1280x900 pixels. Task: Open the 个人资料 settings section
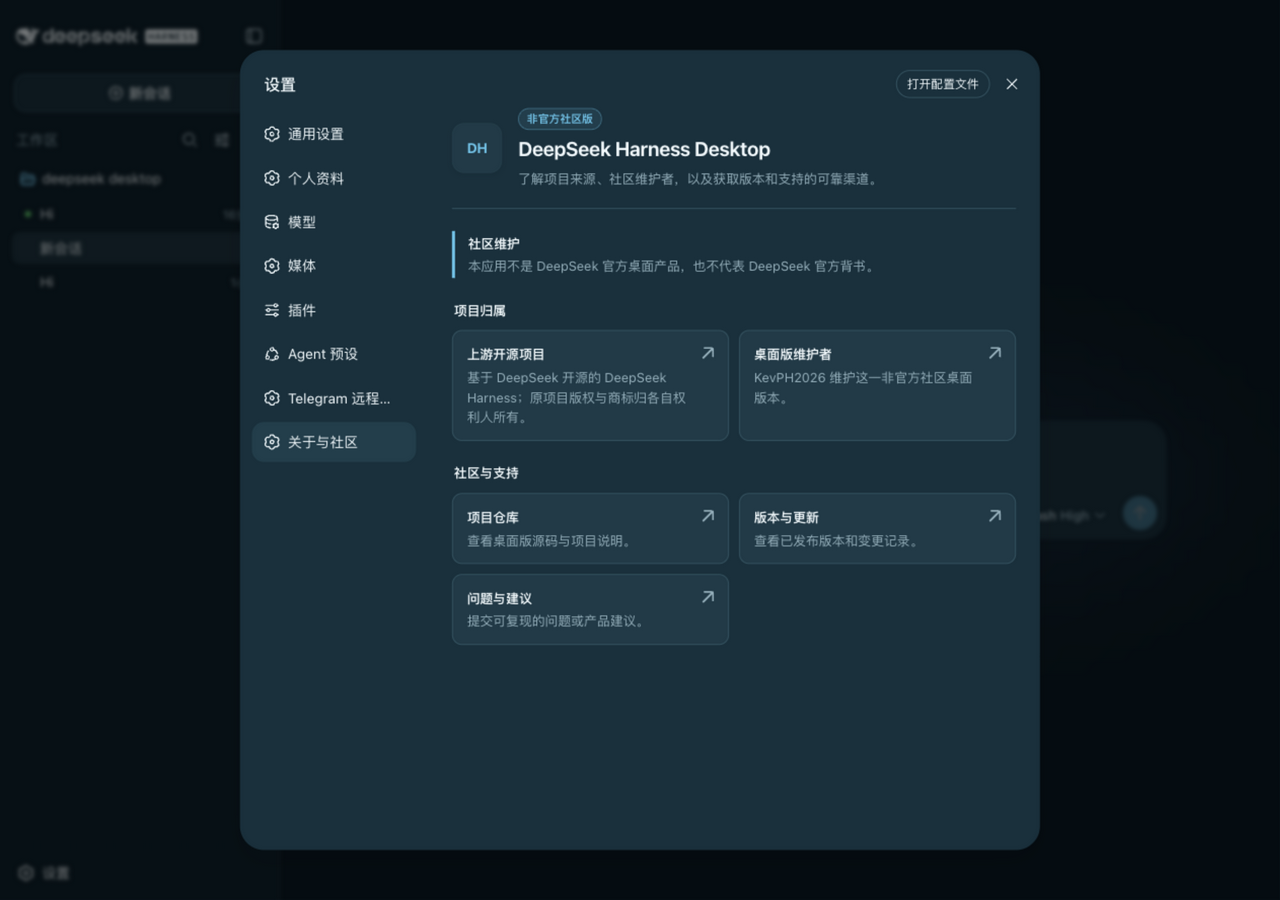pos(333,178)
